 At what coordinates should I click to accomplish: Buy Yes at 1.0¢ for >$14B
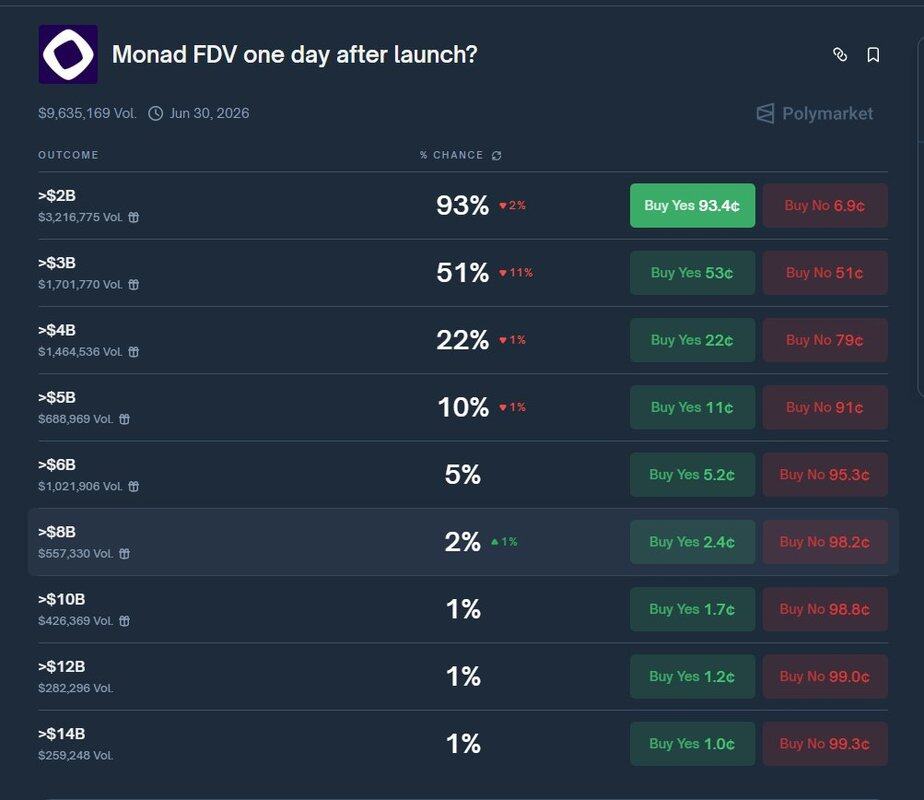click(x=692, y=744)
